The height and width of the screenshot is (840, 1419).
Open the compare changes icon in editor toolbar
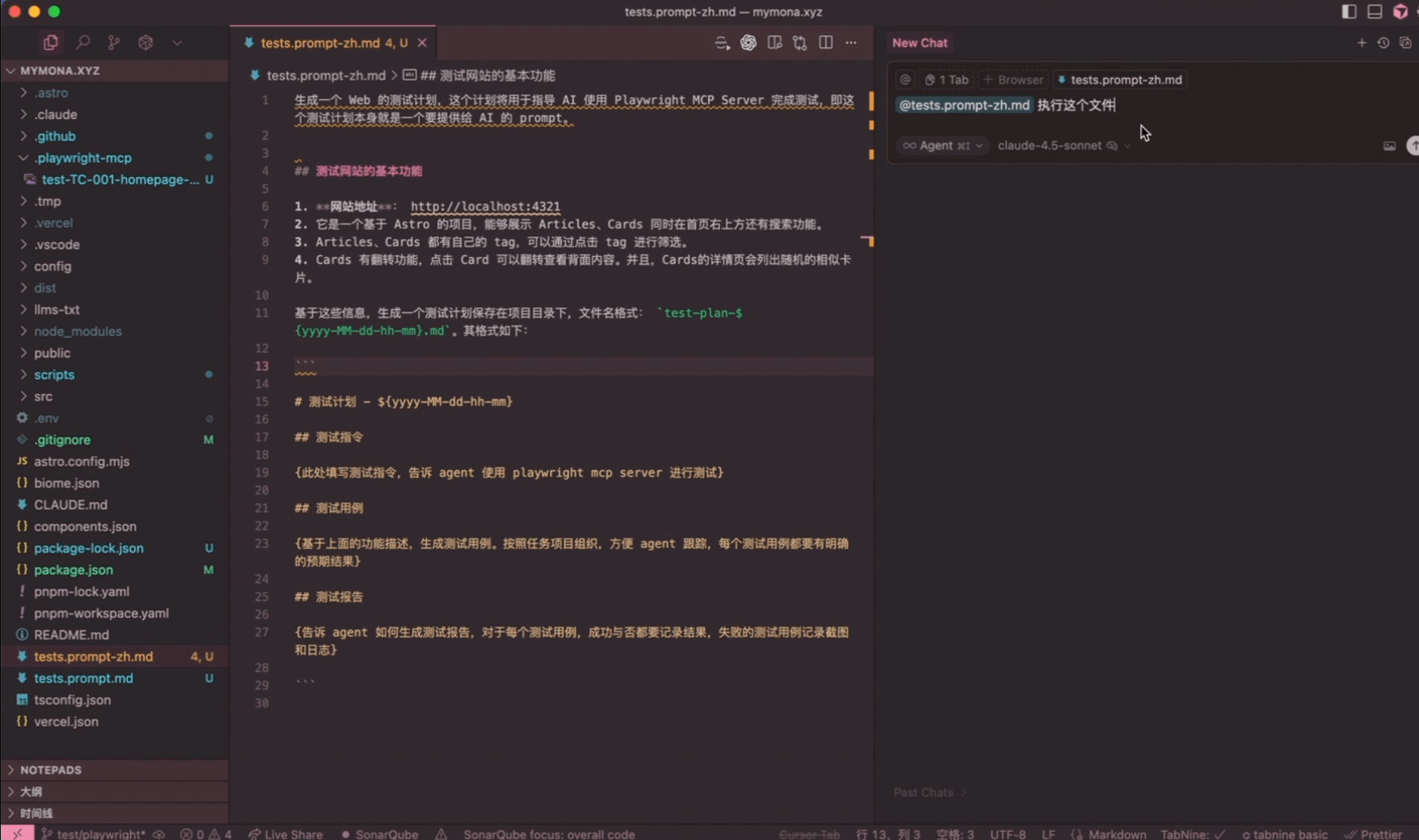pos(799,43)
